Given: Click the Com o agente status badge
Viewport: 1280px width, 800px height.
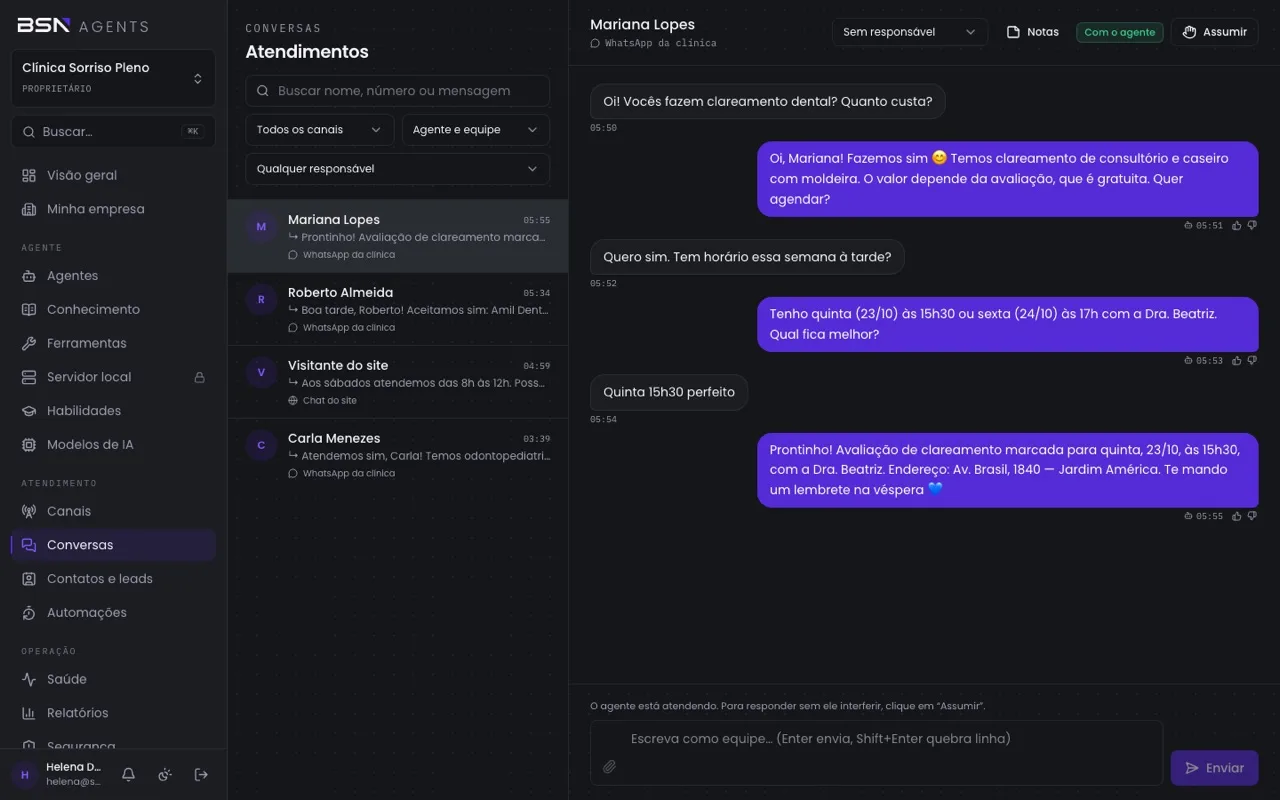Looking at the screenshot, I should point(1120,32).
